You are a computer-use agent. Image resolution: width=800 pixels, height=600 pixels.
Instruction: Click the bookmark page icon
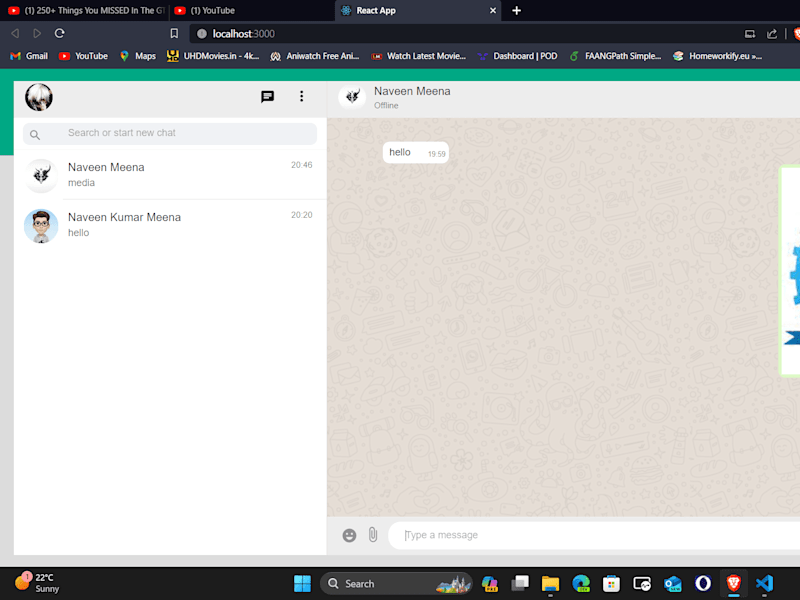click(174, 34)
